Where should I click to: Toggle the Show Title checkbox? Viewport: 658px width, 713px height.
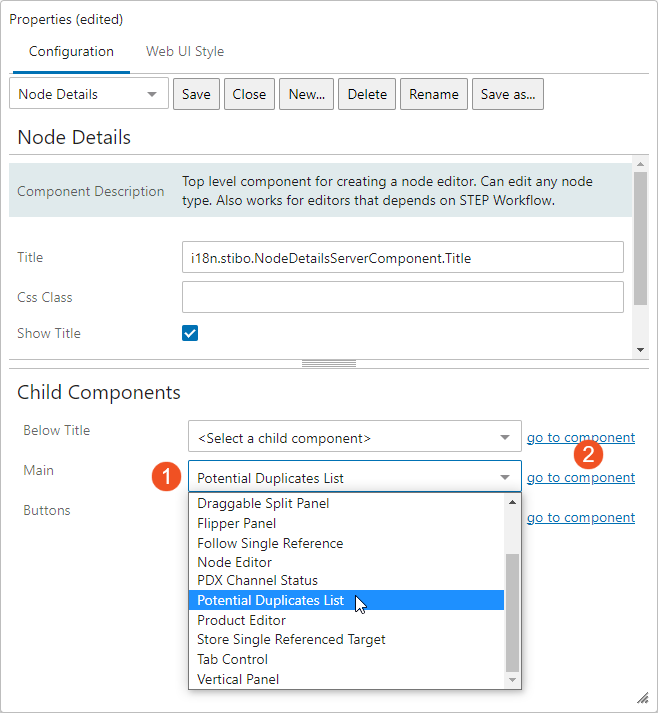(x=190, y=333)
